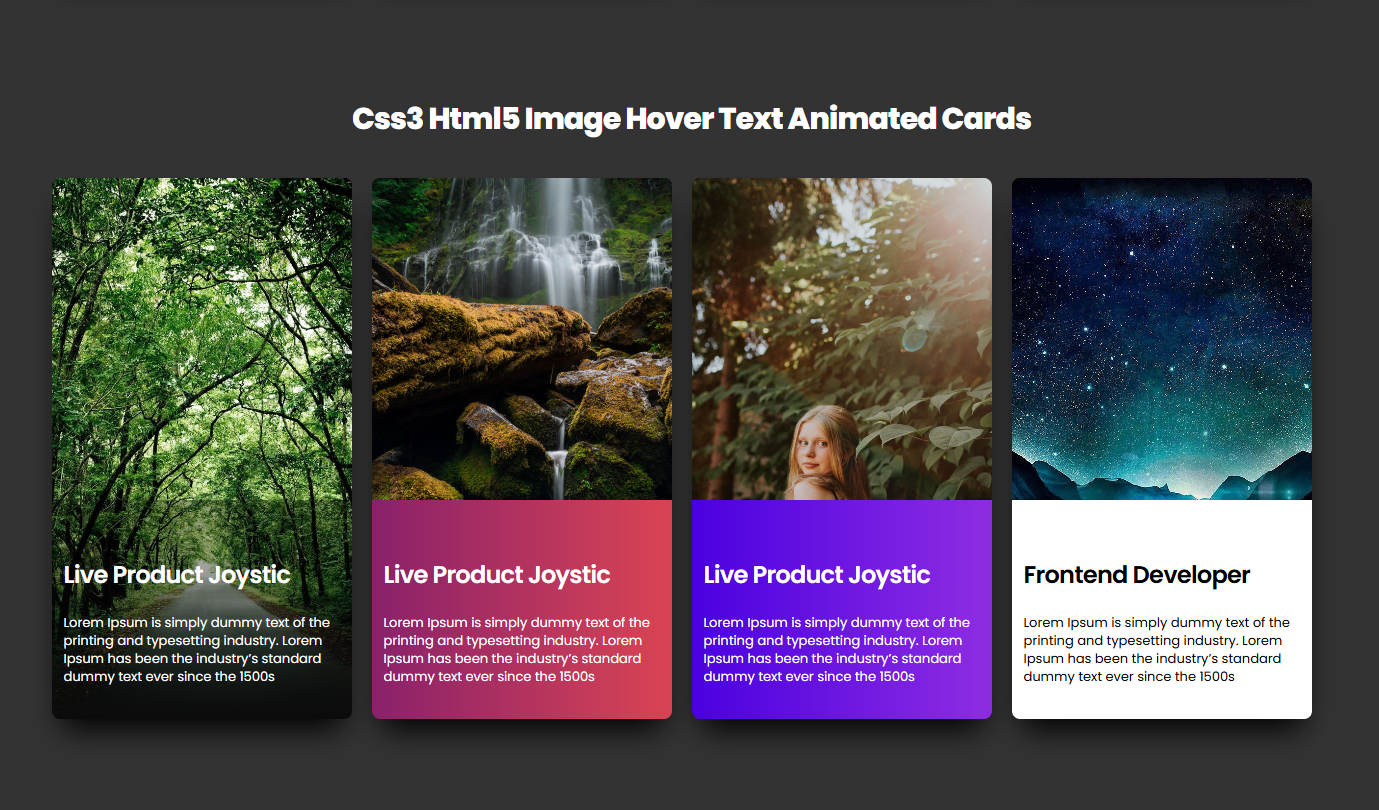Screen dimensions: 1379x810
Task: Click Lorem Ipsum paragraph on pink gradient card
Action: (x=517, y=649)
